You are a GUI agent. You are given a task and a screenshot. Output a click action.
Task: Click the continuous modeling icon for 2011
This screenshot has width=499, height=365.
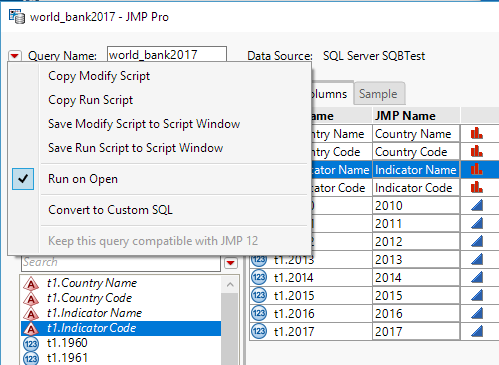[477, 223]
